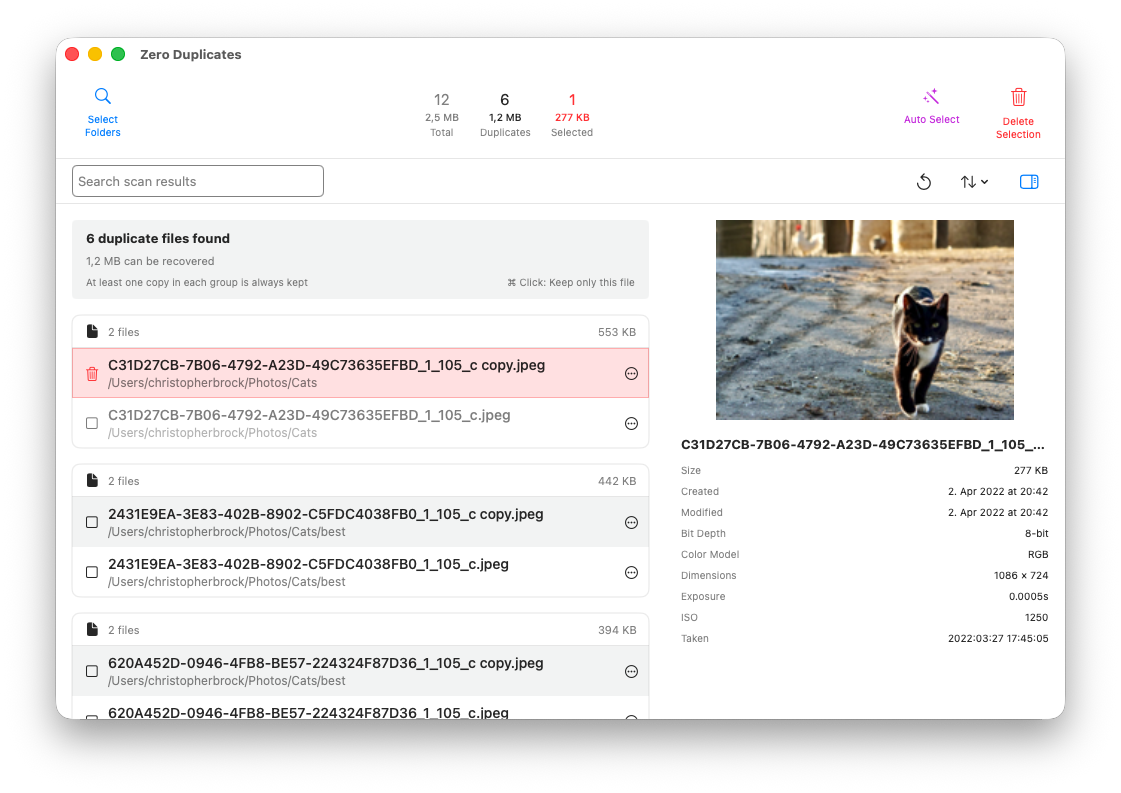Screen dimensions: 1121x793
Task: Check the box for 620A452D copy.jpeg
Action: pyautogui.click(x=92, y=672)
